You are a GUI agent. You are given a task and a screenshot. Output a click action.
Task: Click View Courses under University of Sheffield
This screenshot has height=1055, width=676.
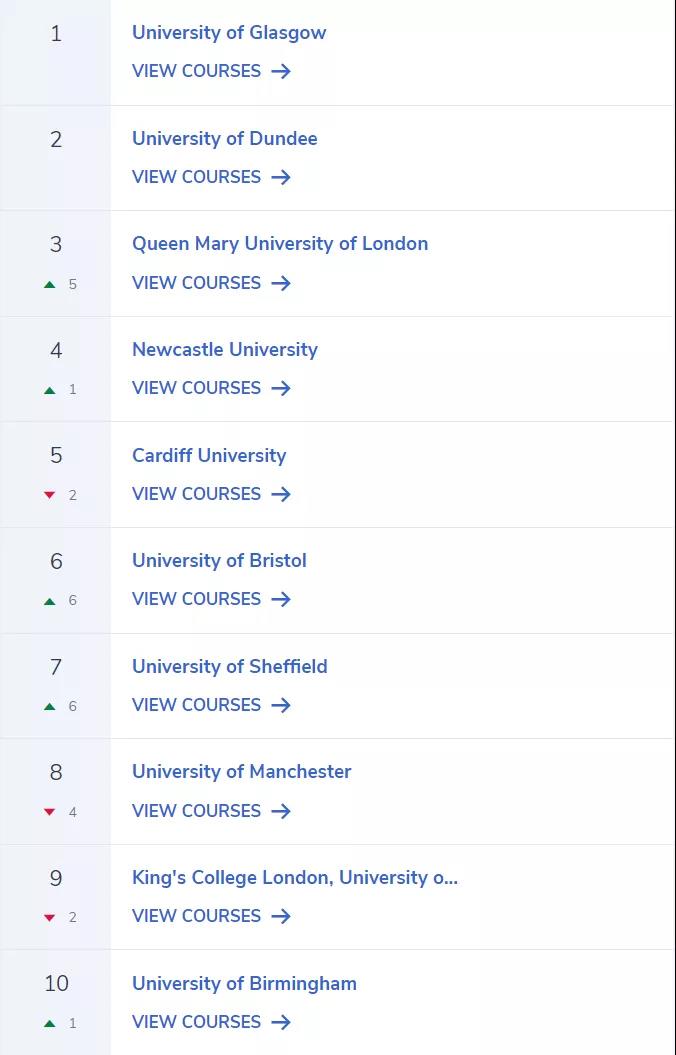[x=211, y=705]
